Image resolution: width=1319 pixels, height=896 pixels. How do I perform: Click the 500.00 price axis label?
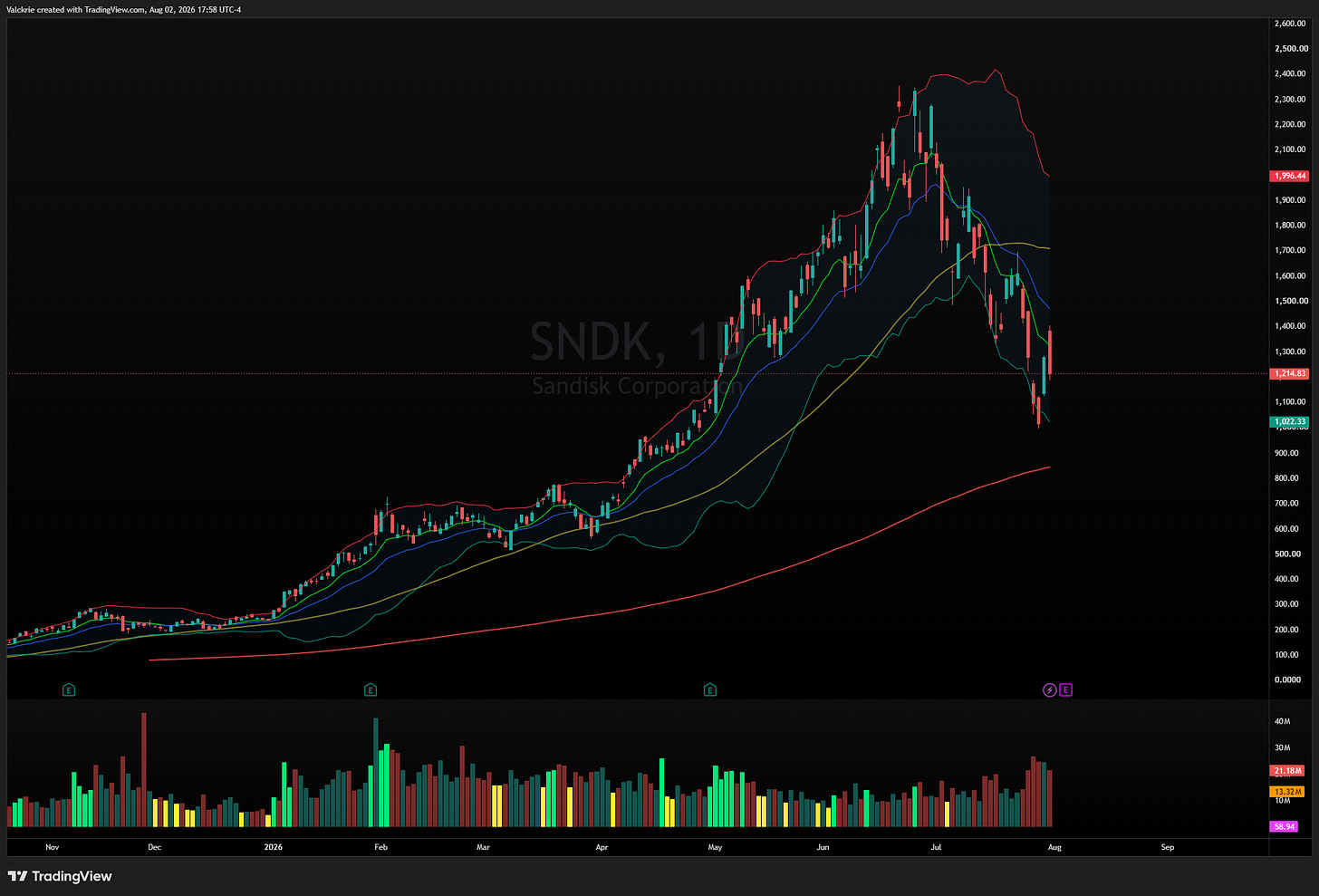coord(1287,554)
